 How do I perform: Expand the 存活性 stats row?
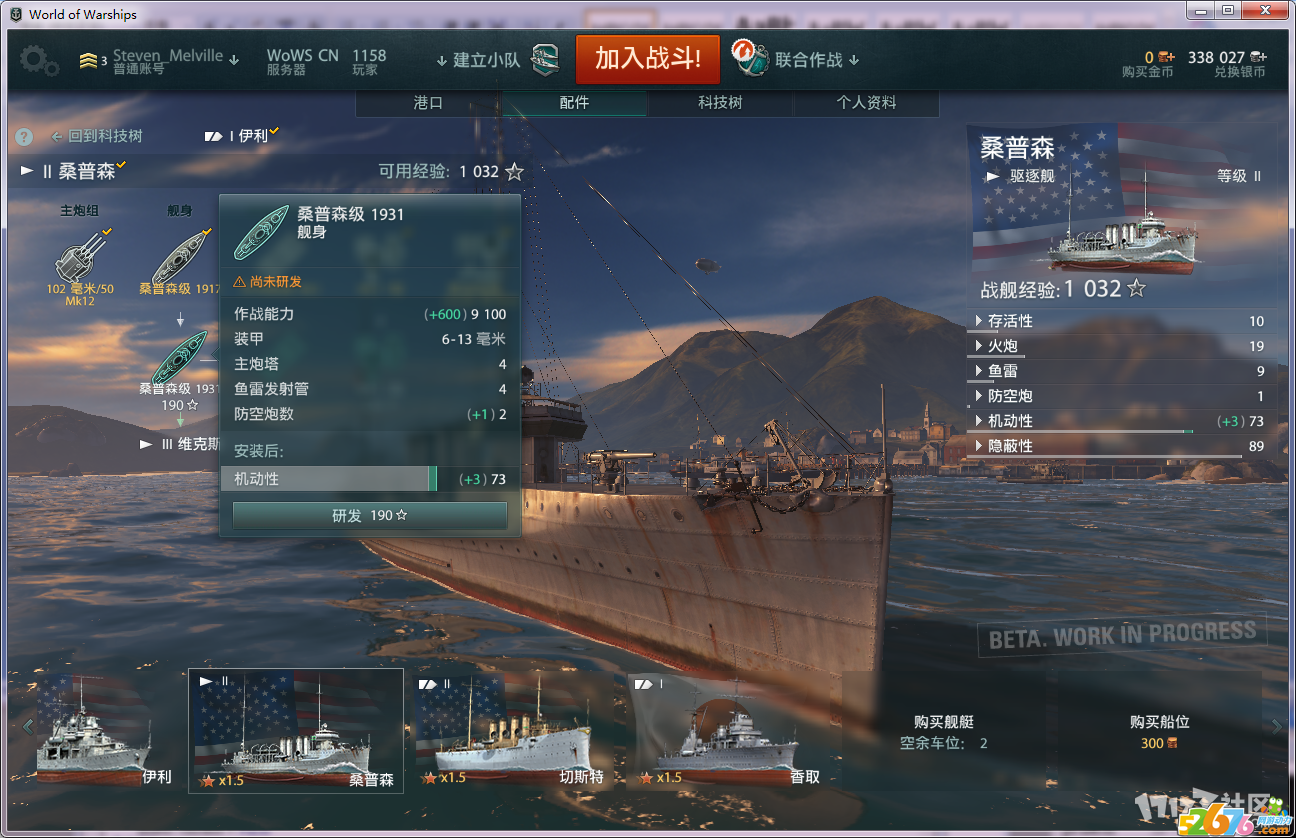(x=1120, y=321)
